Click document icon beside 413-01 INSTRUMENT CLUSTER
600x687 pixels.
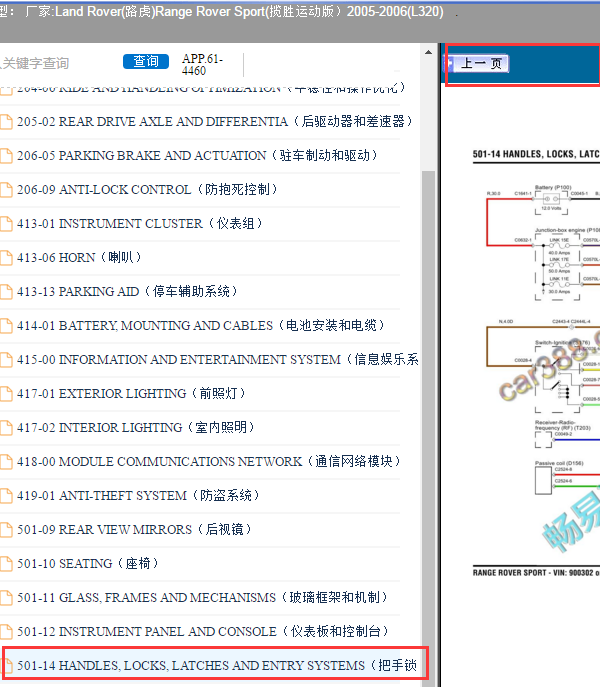click(x=6, y=224)
